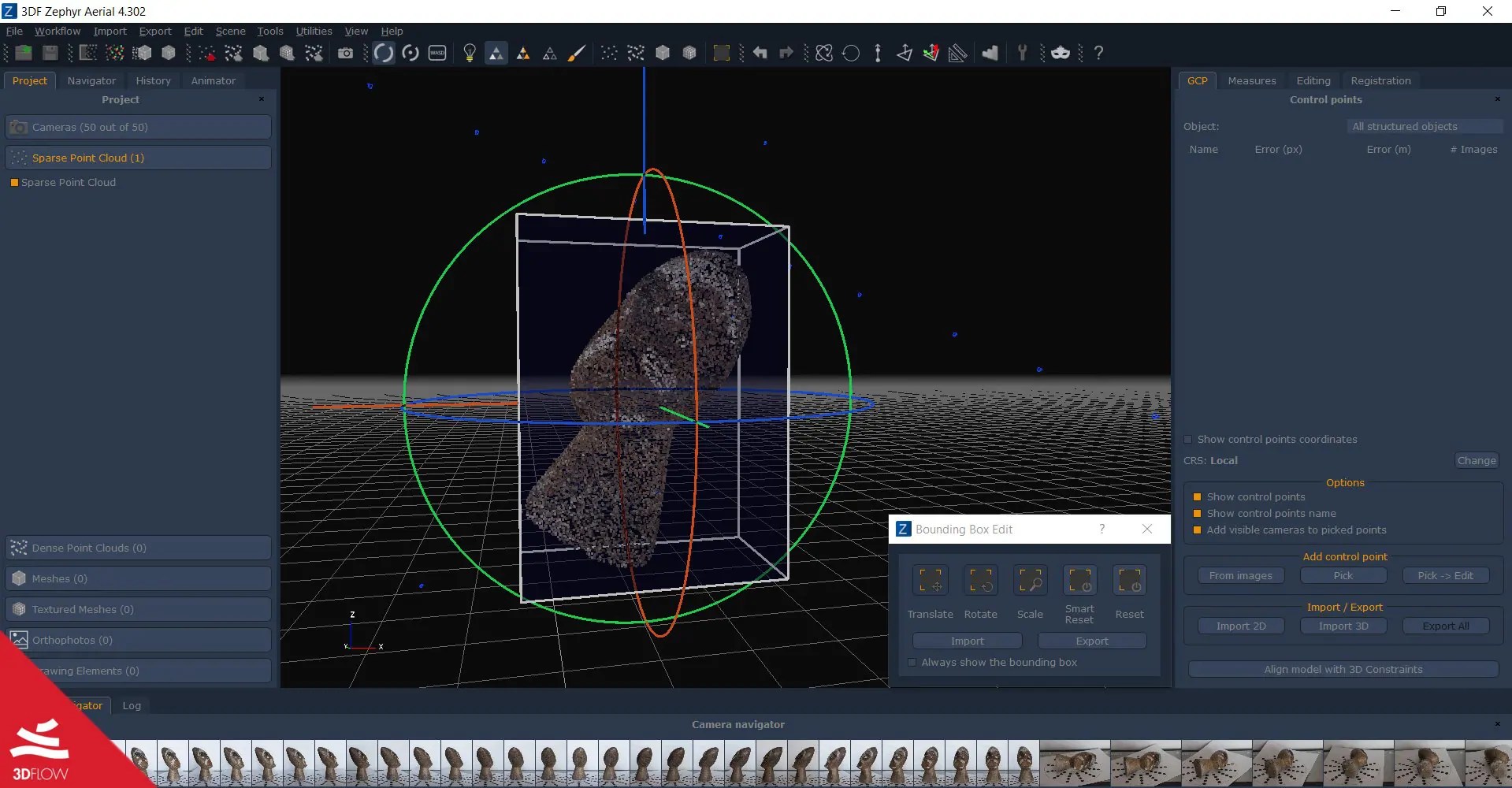Screen dimensions: 1512x788
Task: Collapse the Cameras (50 out of 50) group
Action: click(138, 127)
